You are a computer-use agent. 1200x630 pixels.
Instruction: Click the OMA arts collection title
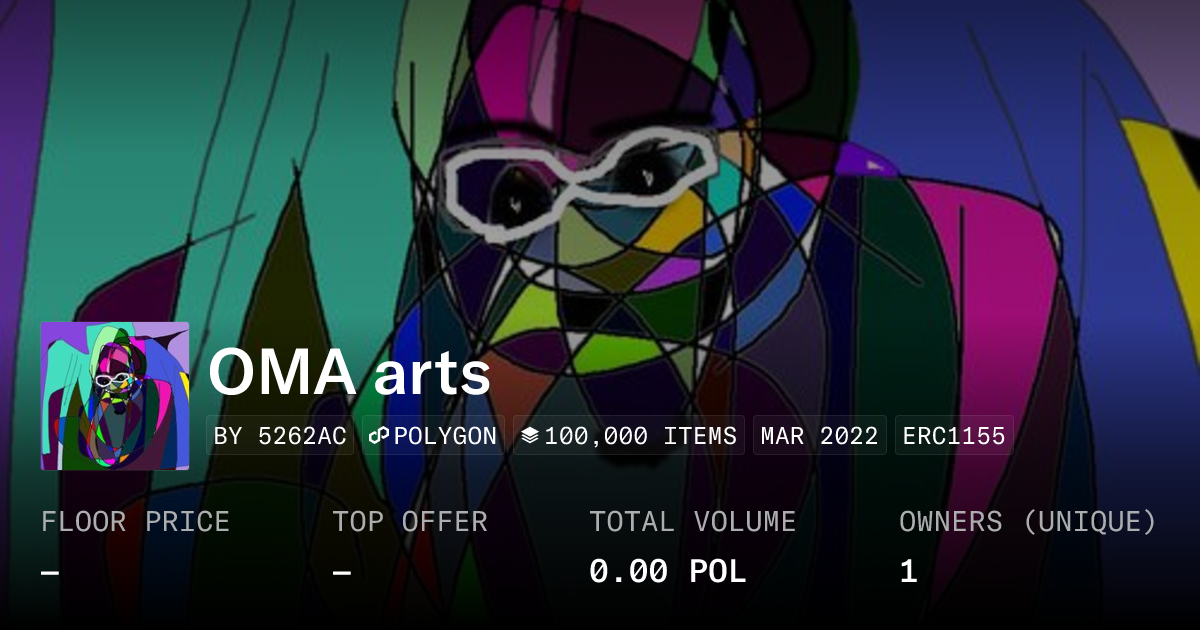click(x=349, y=373)
